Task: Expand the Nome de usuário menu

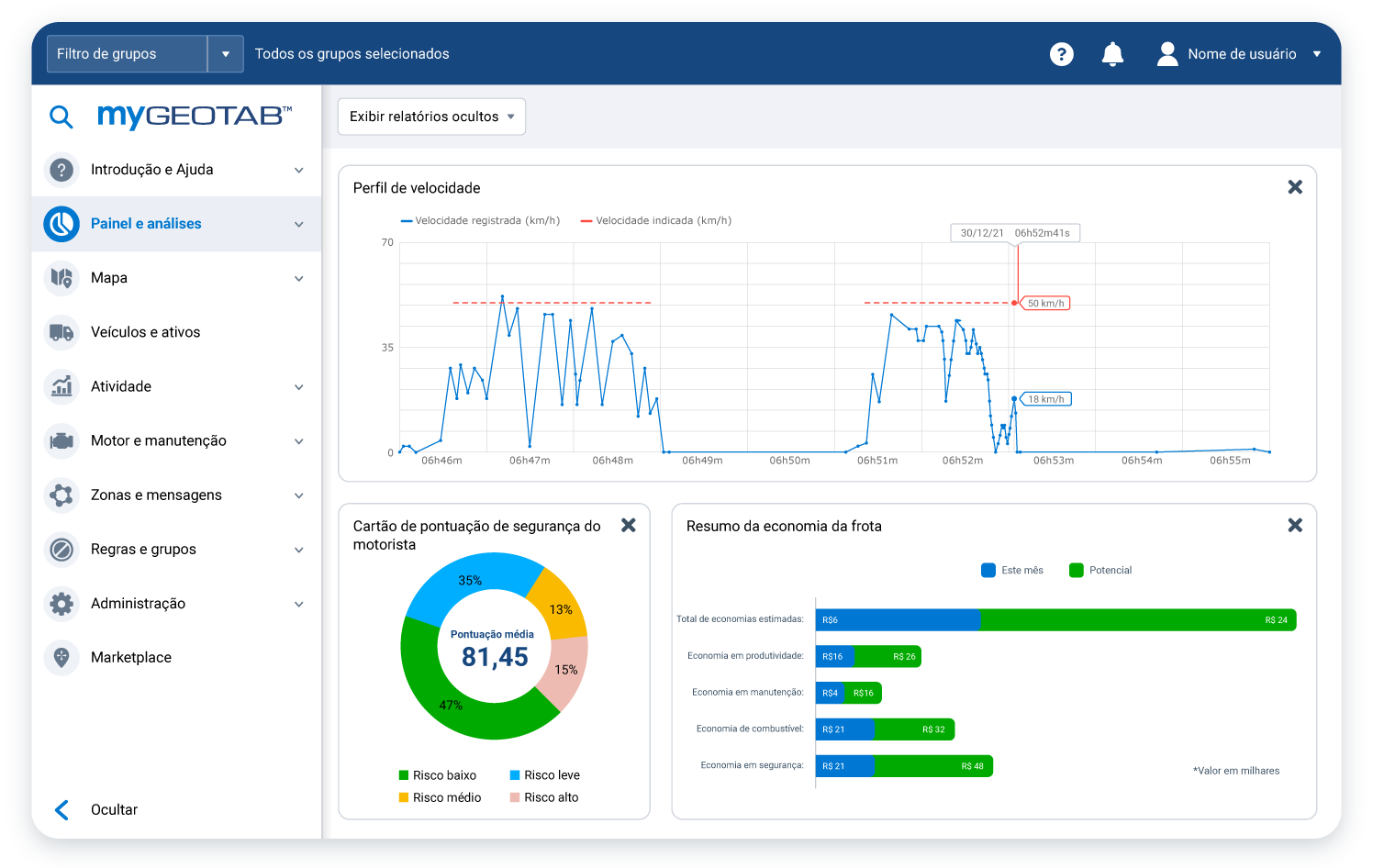Action: (x=1240, y=54)
